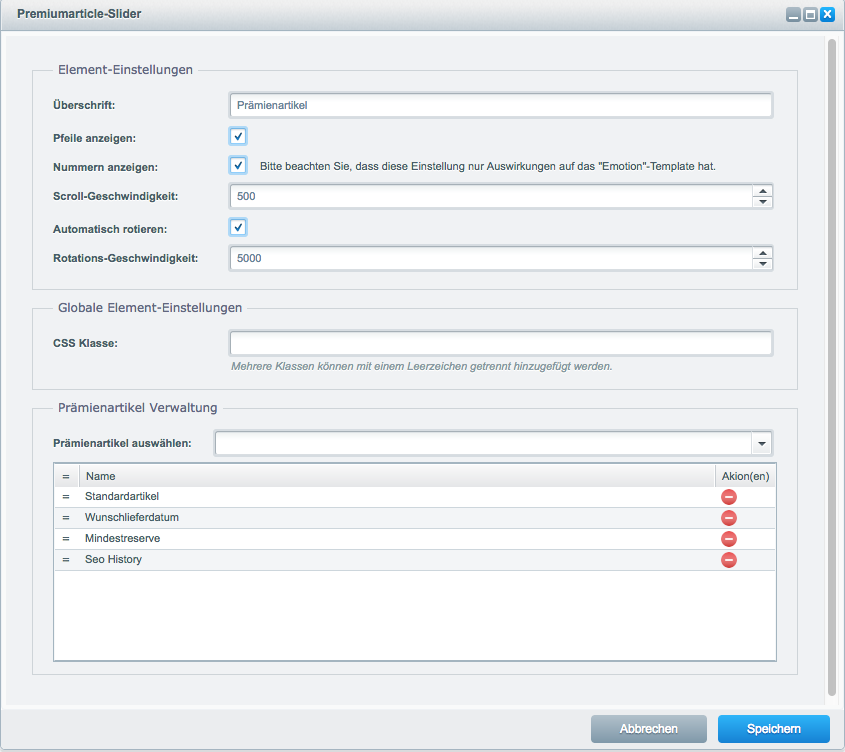Uncheck the Nummern anzeigen option
The height and width of the screenshot is (752, 845).
click(238, 166)
